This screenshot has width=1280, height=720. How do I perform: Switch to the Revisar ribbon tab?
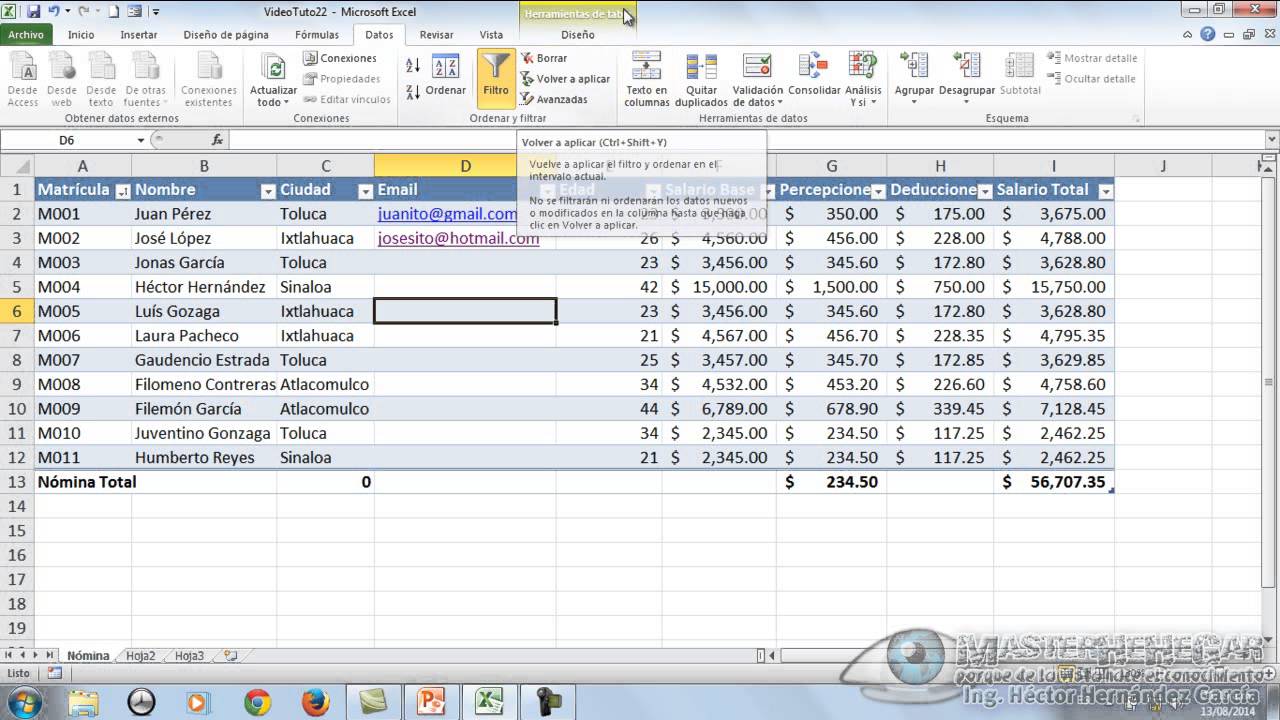click(x=436, y=34)
